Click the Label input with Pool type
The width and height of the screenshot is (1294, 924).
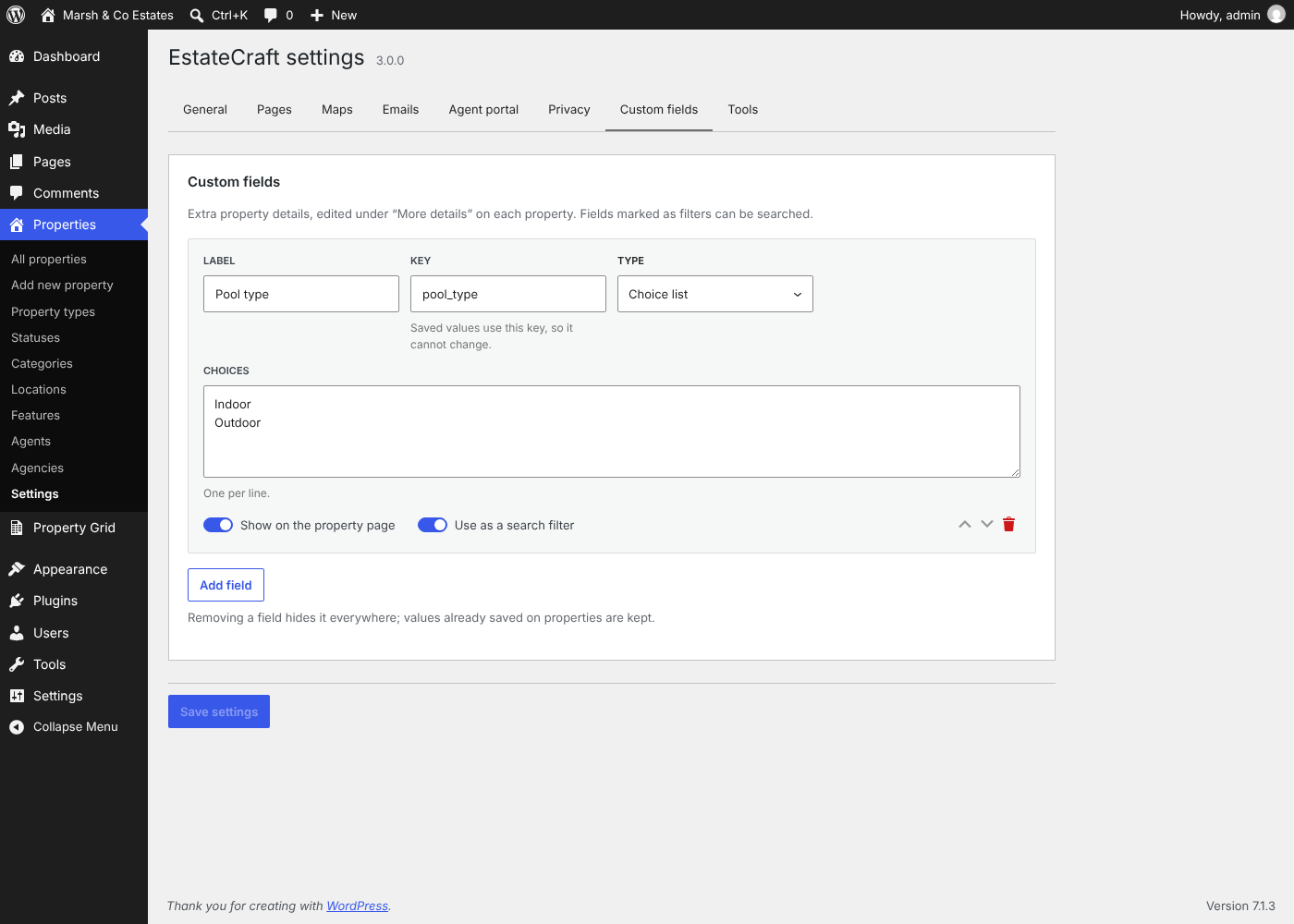point(301,294)
